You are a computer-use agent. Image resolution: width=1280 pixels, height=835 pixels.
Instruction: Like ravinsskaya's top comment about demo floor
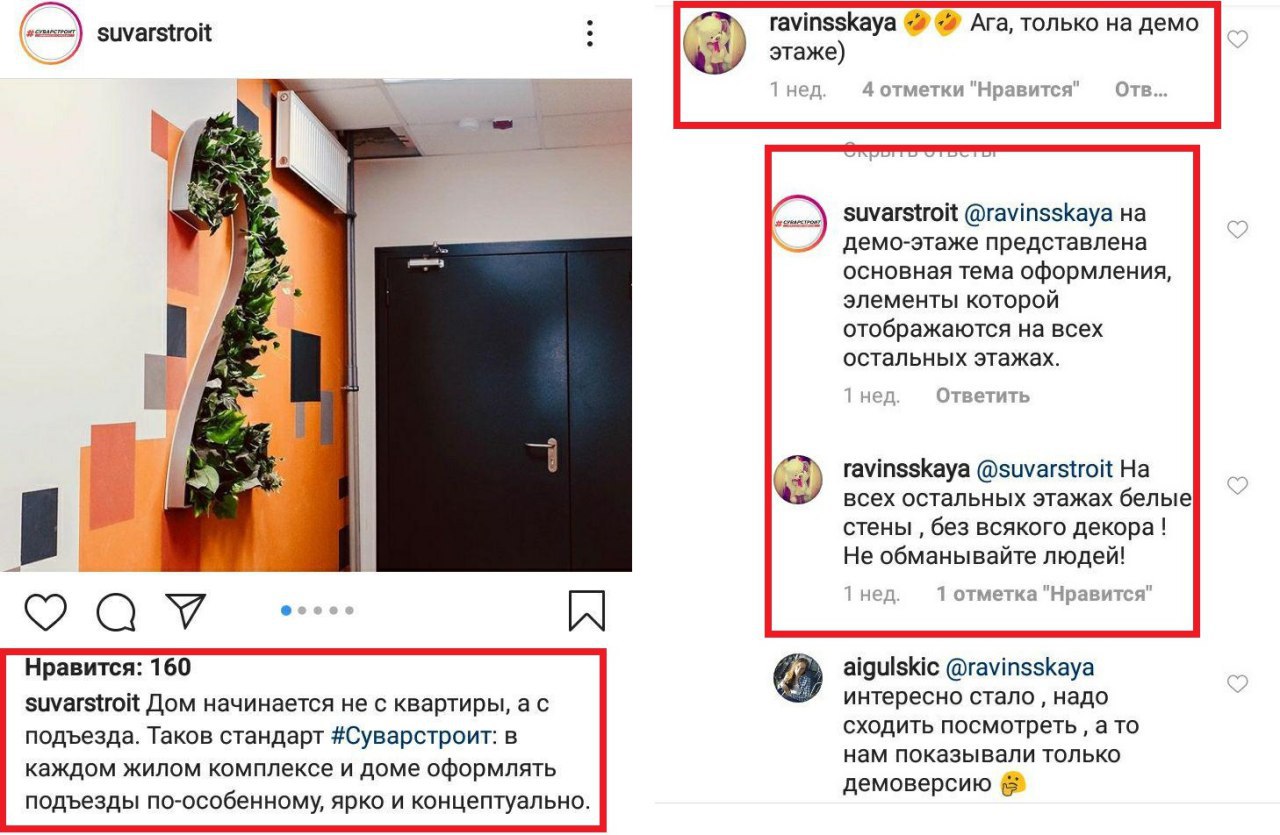coord(1238,40)
